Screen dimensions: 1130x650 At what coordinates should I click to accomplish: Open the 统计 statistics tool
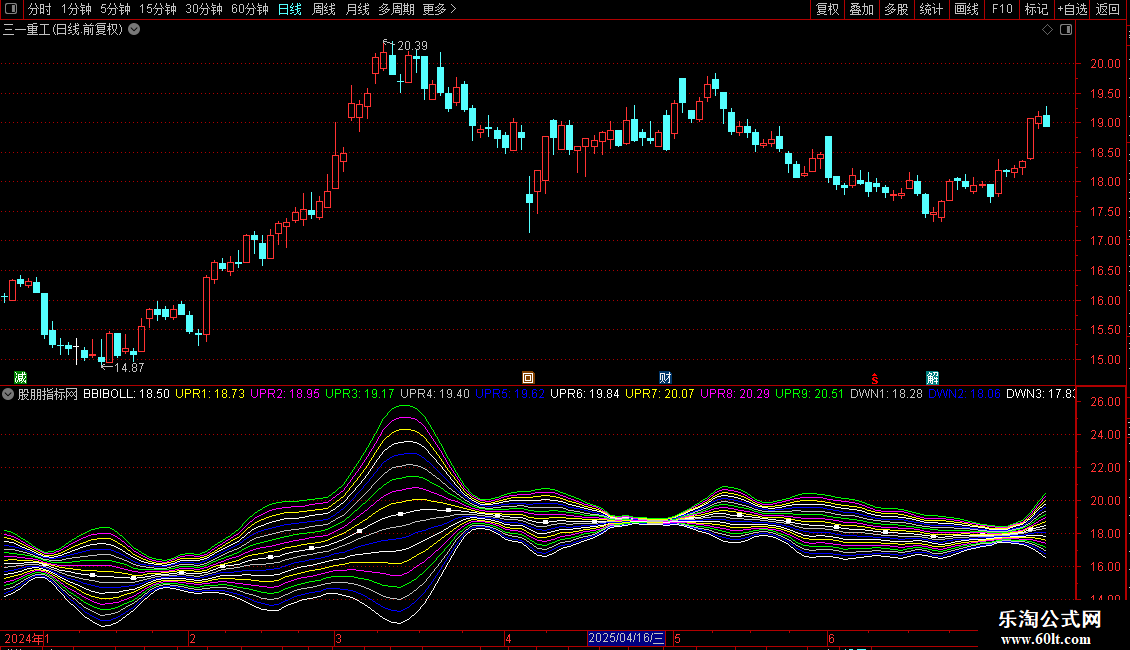coord(931,9)
